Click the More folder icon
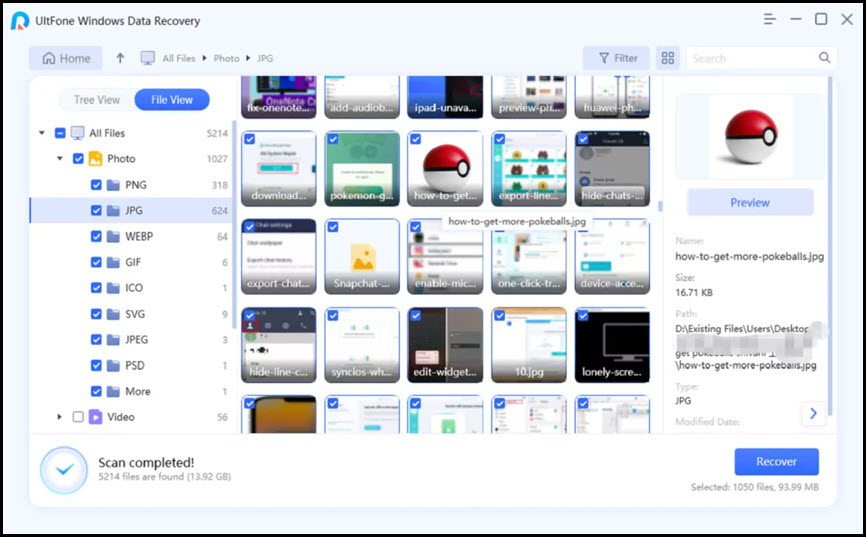 (113, 391)
